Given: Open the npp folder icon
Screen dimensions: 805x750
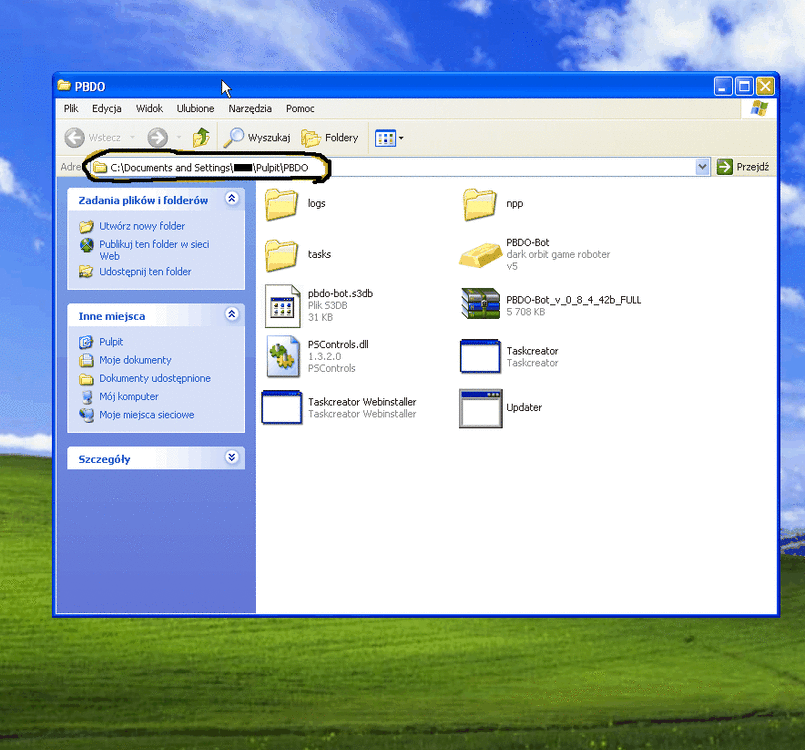Looking at the screenshot, I should [x=480, y=204].
